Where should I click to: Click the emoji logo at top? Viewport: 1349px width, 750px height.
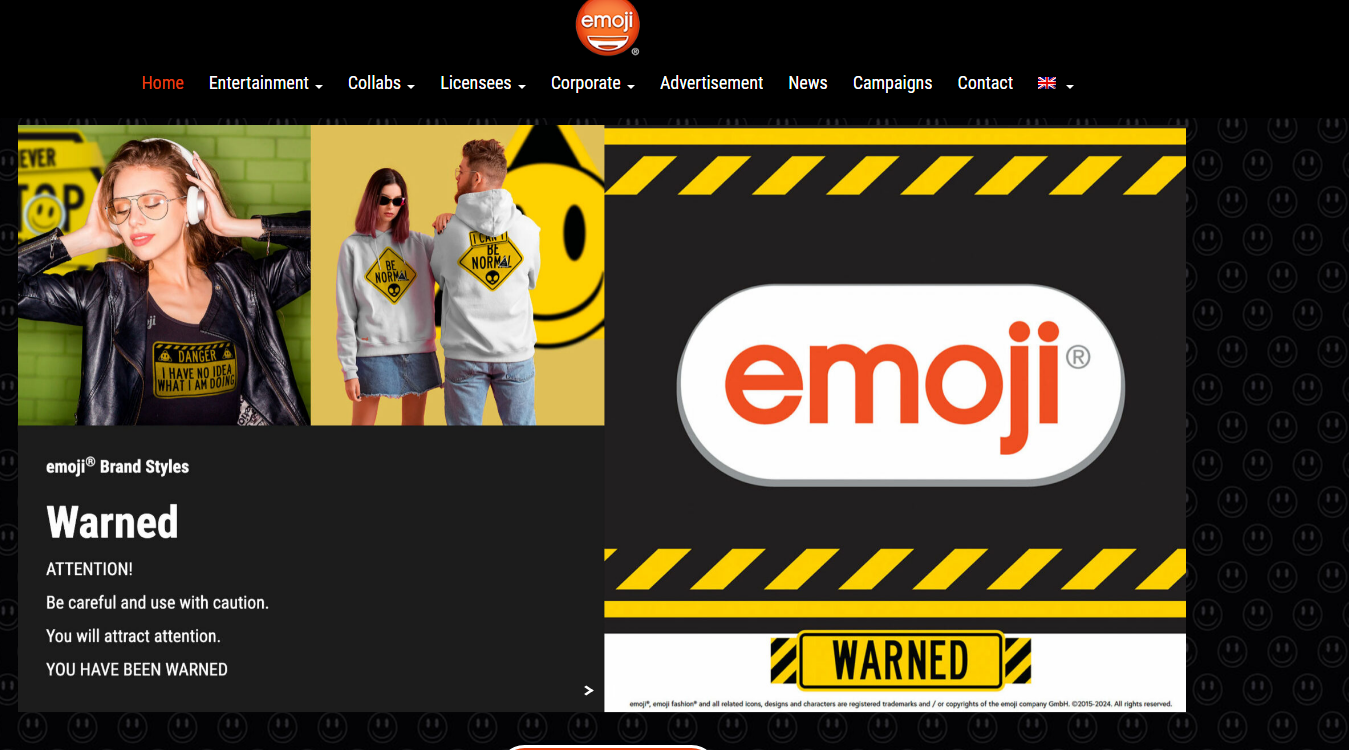tap(607, 27)
